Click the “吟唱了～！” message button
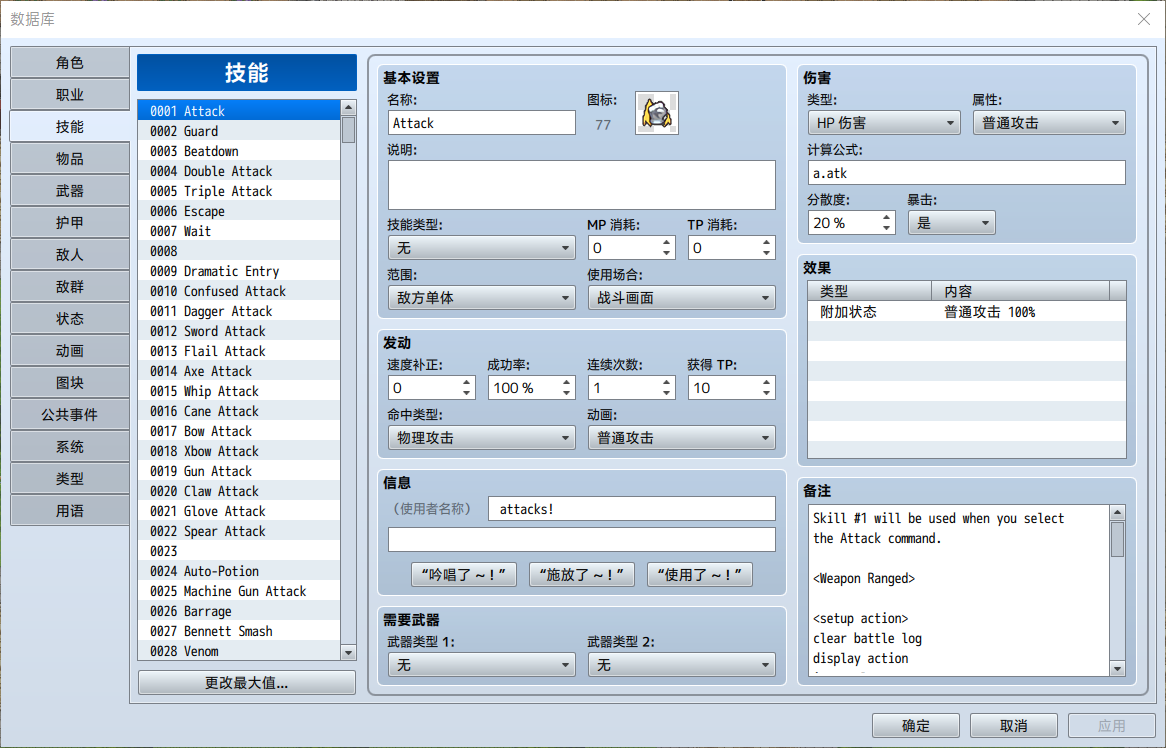This screenshot has height=748, width=1166. (x=464, y=575)
